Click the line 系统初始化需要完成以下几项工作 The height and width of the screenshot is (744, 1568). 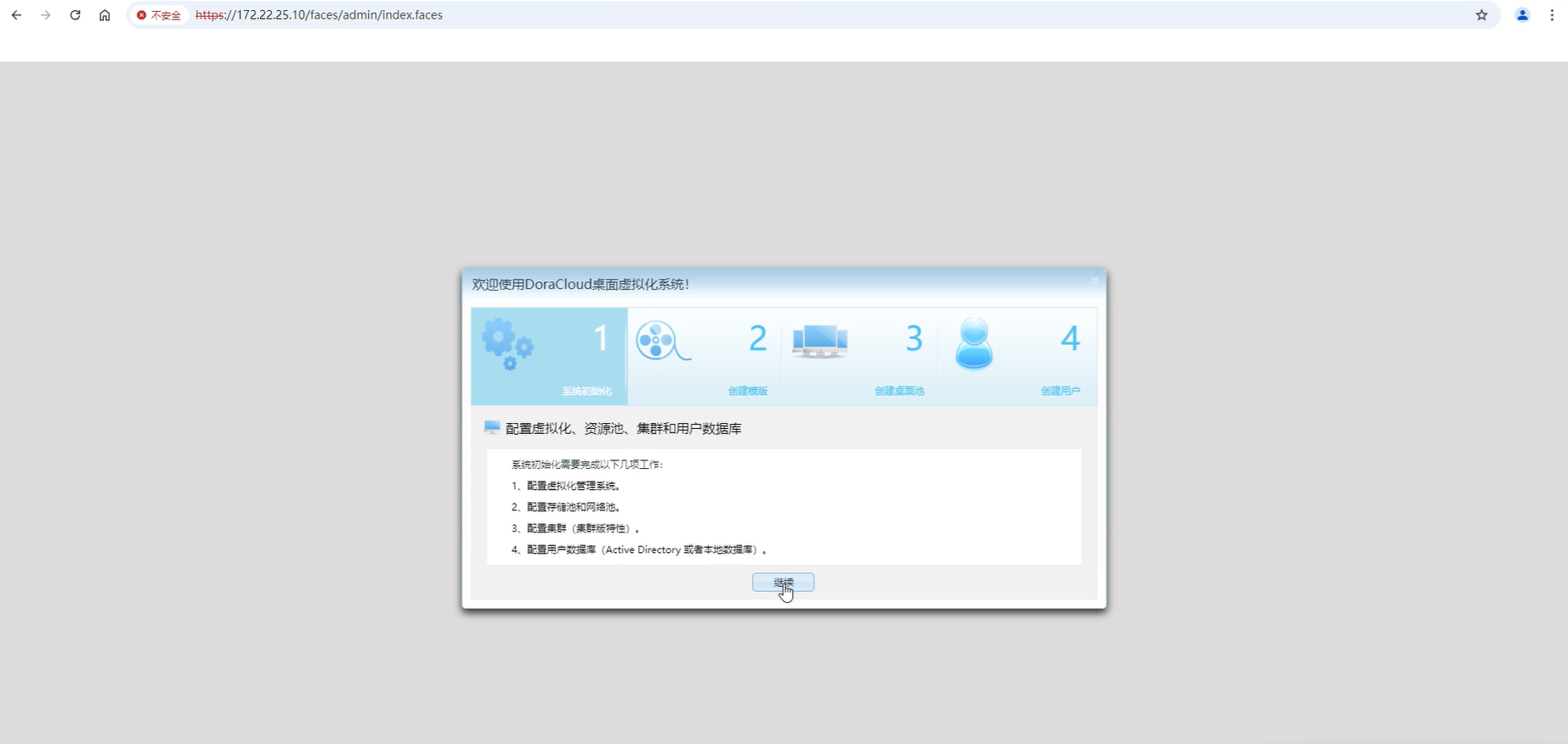click(587, 465)
